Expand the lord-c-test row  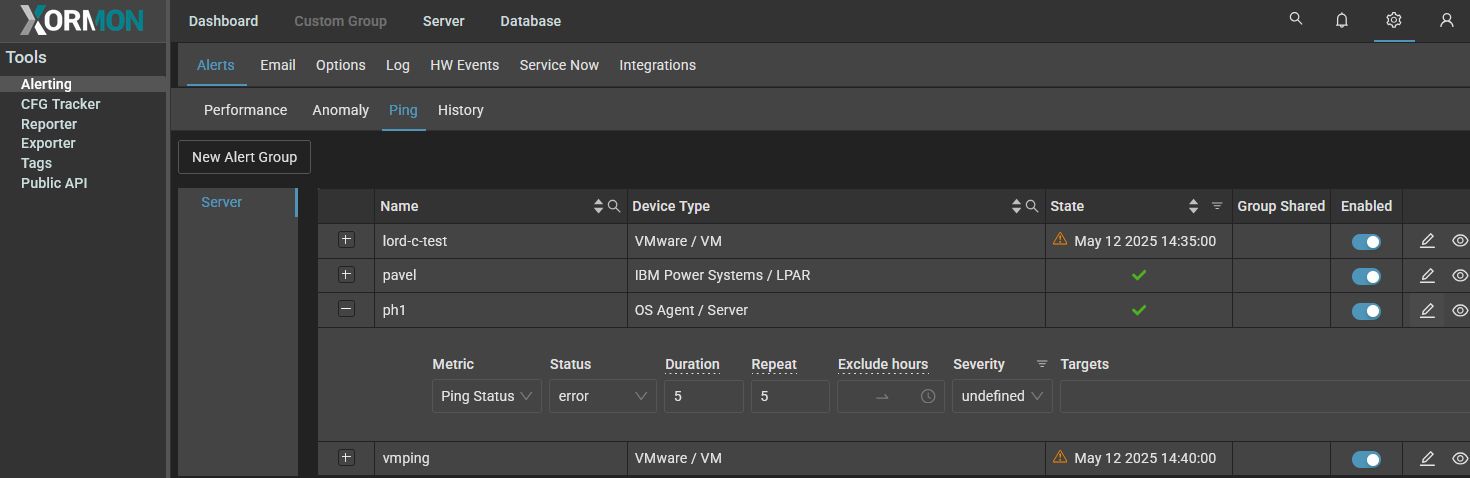pos(346,240)
